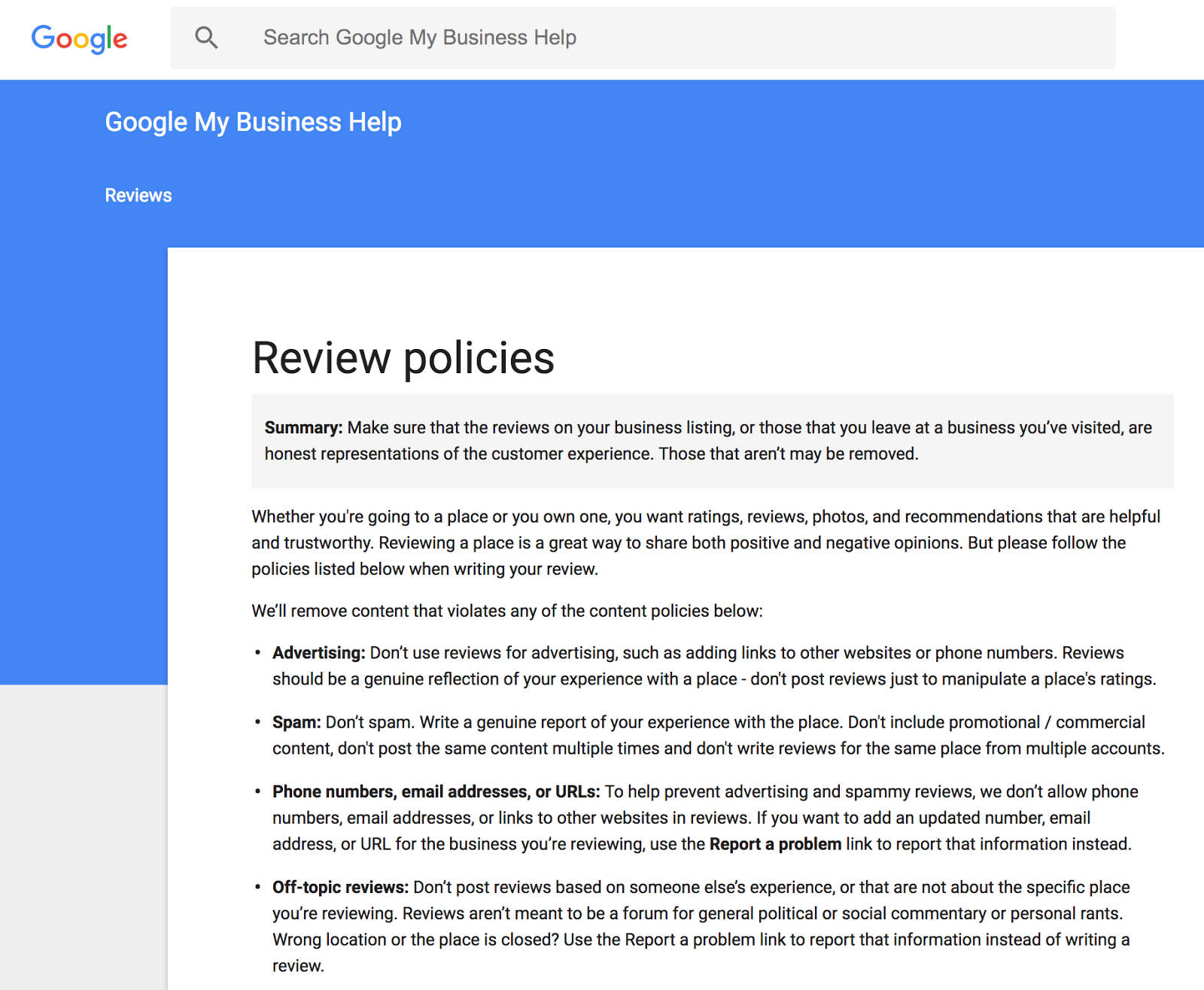Click the magnifying glass search icon
Image resolution: width=1204 pixels, height=990 pixels.
coord(206,38)
